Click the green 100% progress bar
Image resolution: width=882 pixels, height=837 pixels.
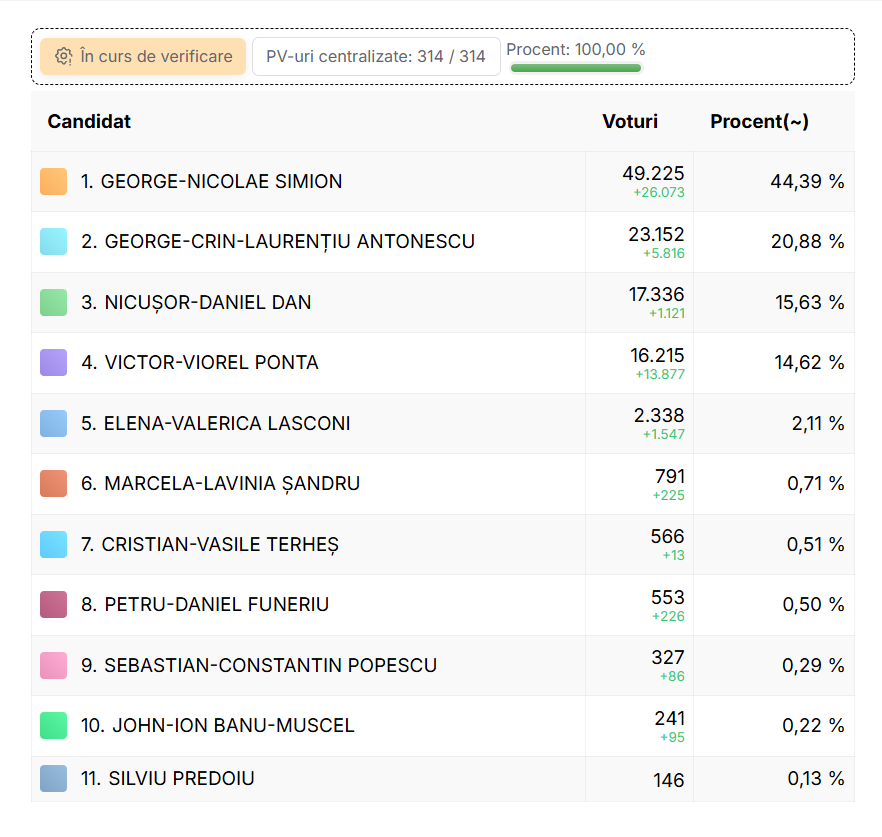pos(576,68)
